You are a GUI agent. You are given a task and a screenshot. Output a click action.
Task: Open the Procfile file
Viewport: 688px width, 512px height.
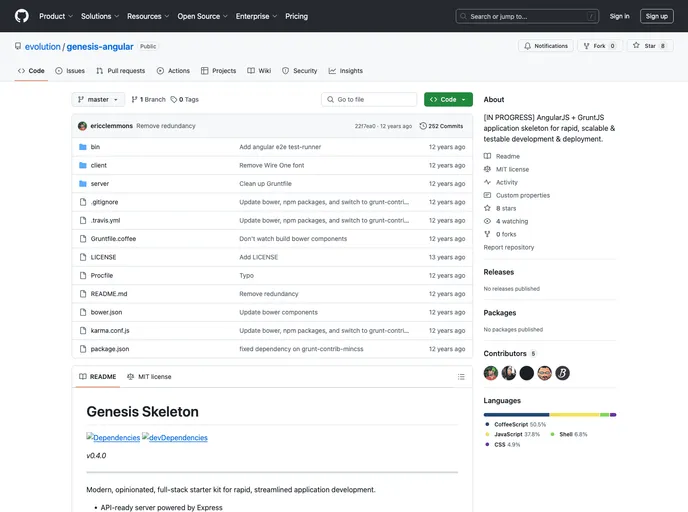(102, 276)
